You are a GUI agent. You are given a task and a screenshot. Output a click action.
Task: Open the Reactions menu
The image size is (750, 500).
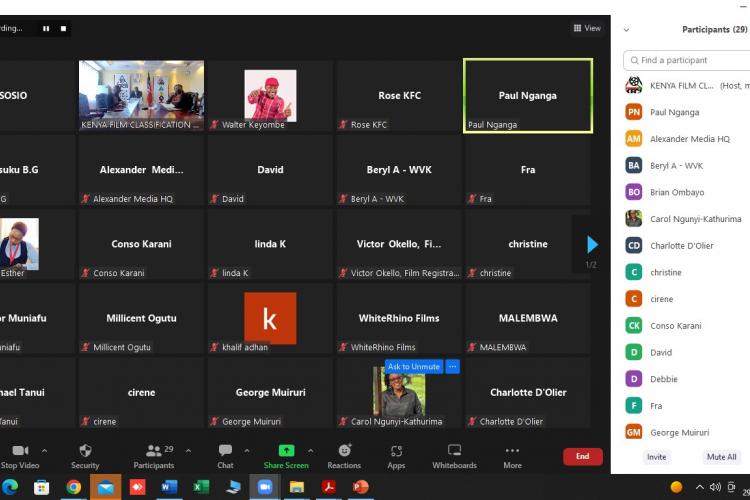coord(344,451)
